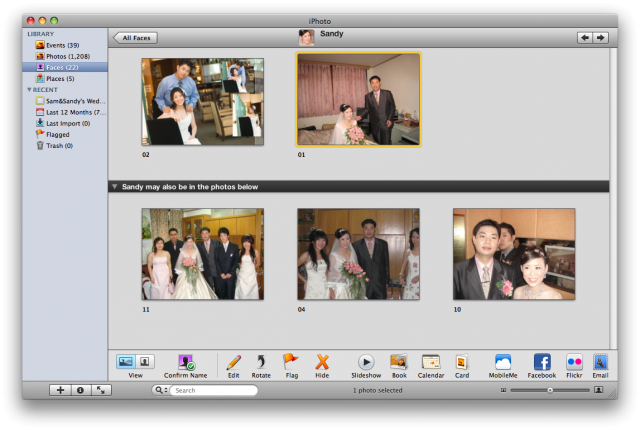Viewport: 640px width, 430px height.
Task: Share the photo to Facebook
Action: [x=541, y=362]
